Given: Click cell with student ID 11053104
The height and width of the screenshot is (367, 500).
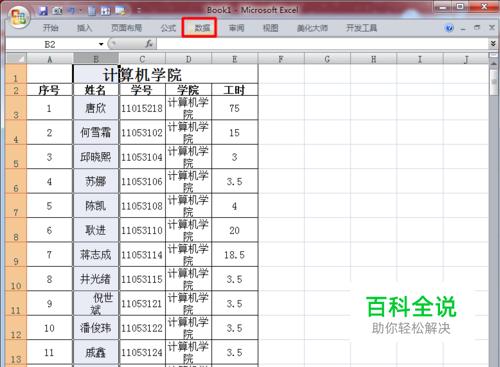Looking at the screenshot, I should [x=142, y=157].
